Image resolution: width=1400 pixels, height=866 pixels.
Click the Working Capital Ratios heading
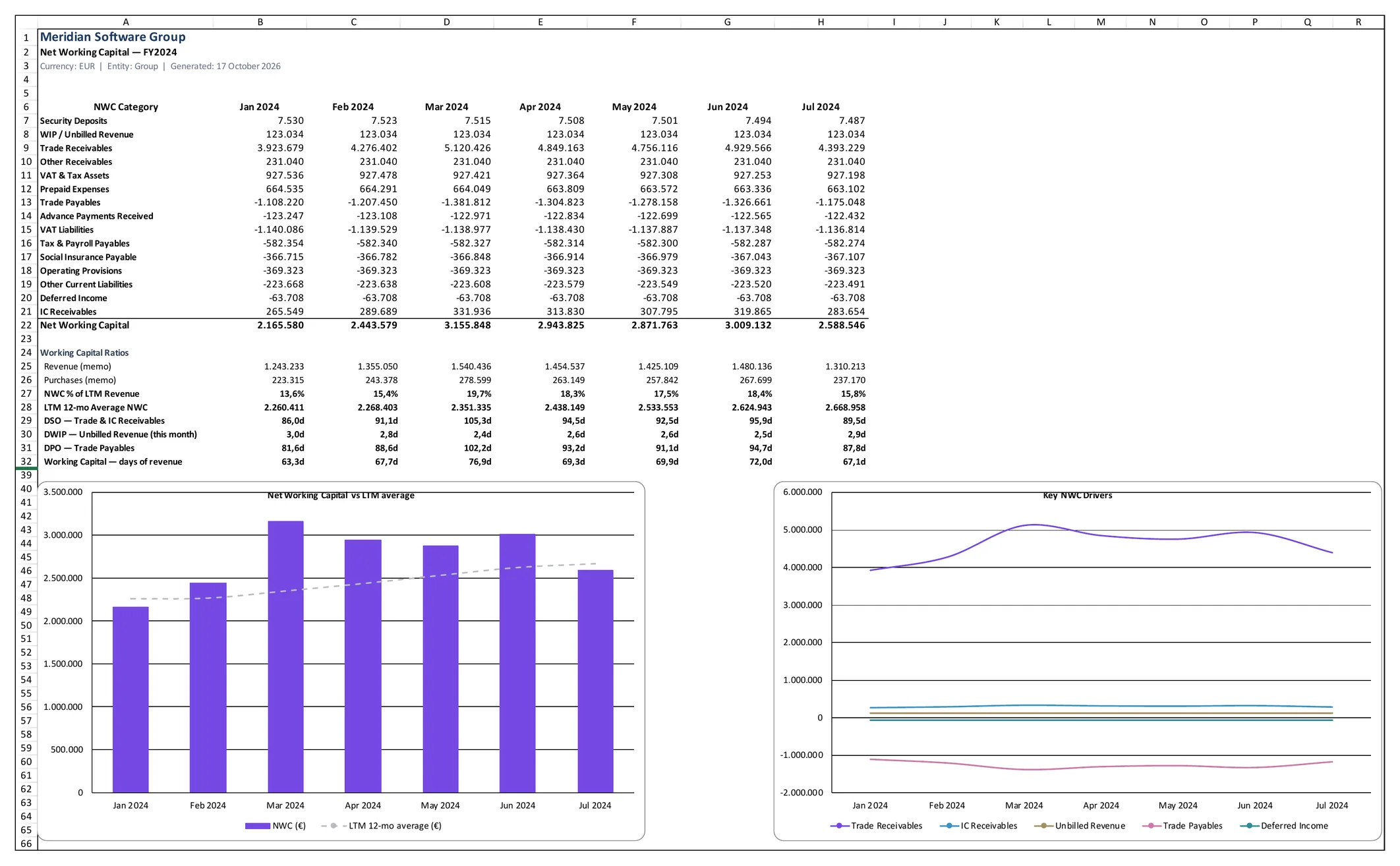tap(84, 353)
